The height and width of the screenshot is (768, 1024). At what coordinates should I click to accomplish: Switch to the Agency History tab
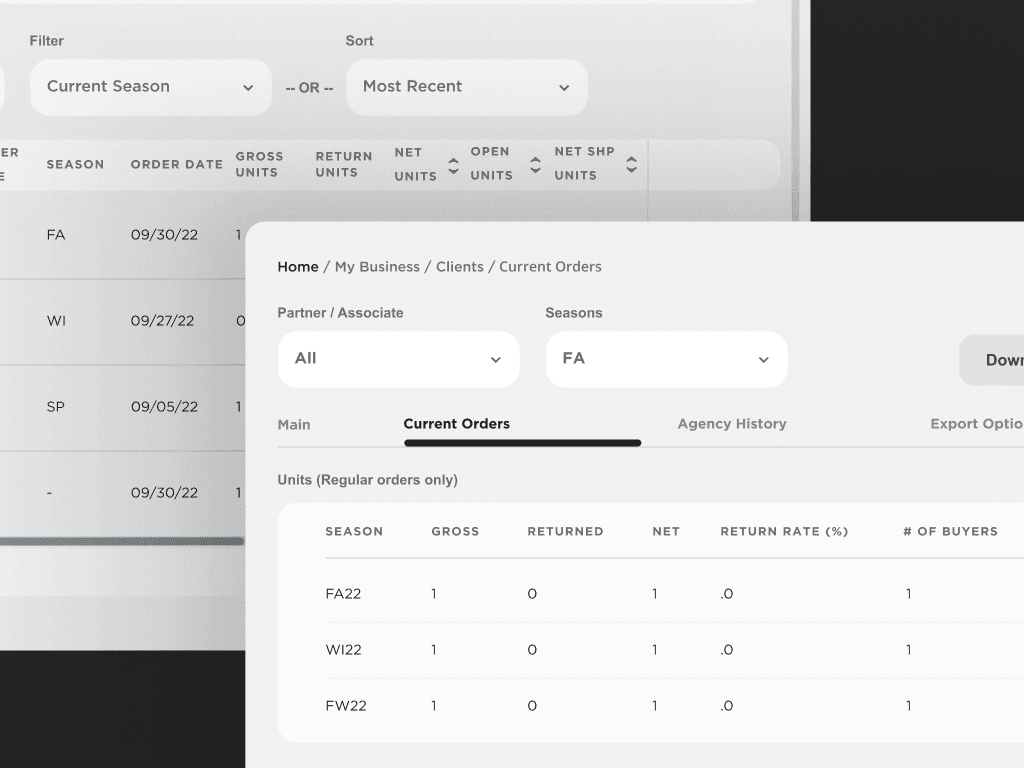point(732,424)
